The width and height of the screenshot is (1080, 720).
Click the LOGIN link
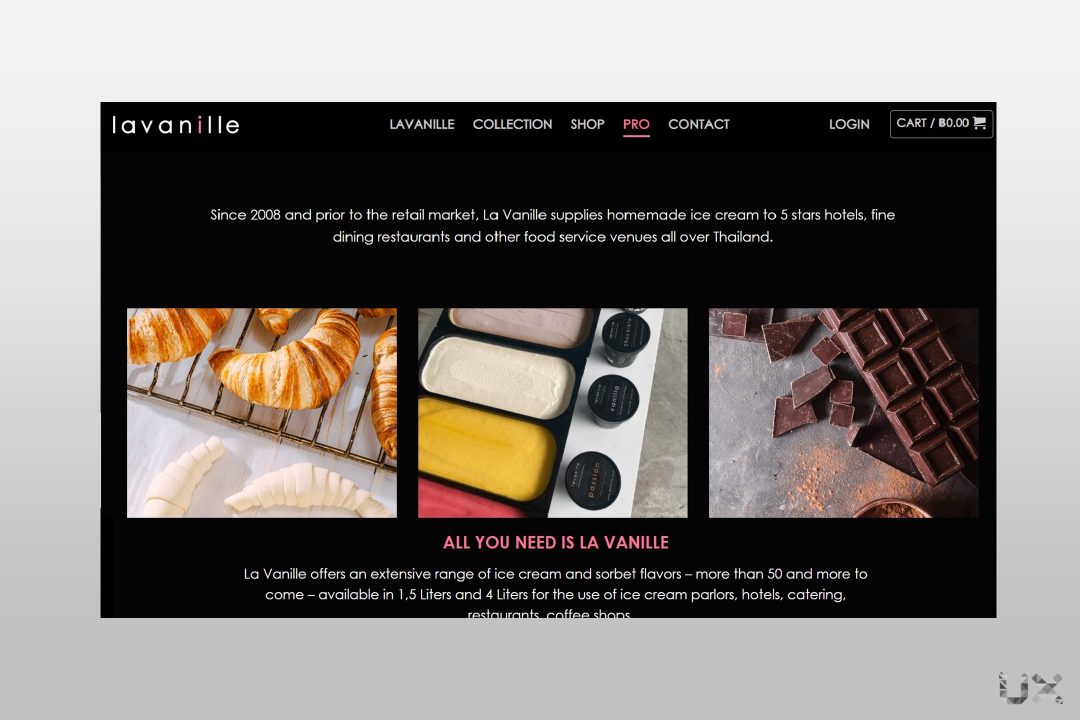click(849, 124)
